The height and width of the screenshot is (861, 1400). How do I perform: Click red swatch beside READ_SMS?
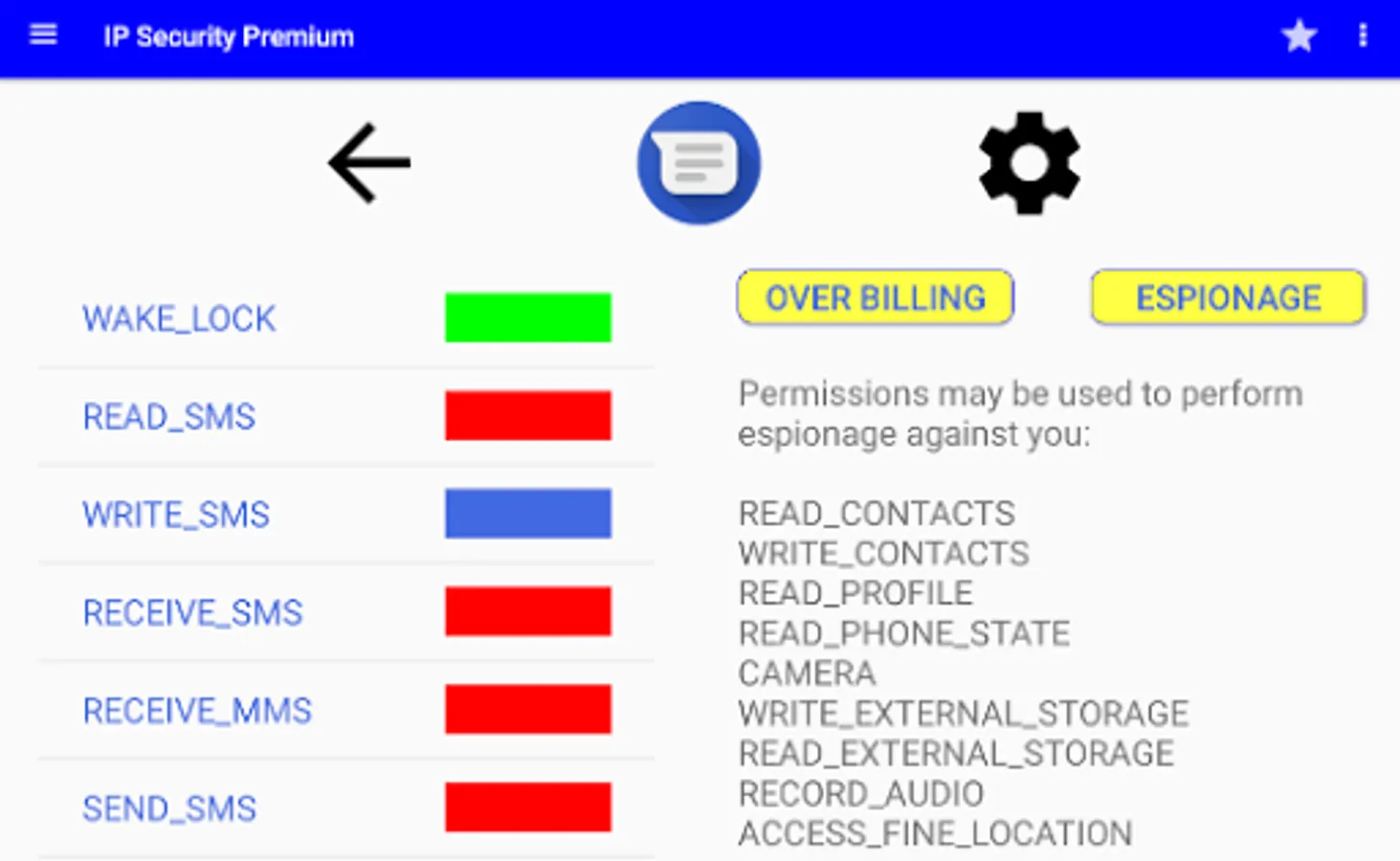(528, 415)
